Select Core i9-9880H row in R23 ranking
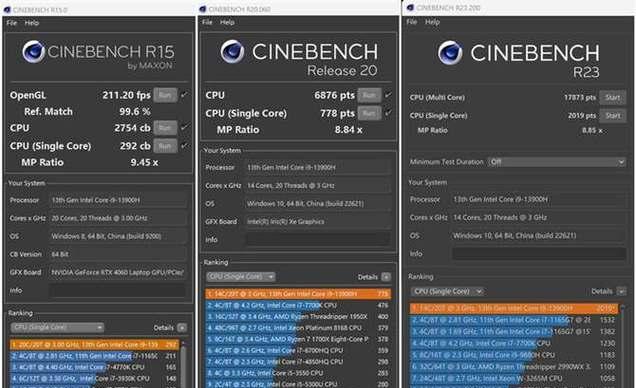This screenshot has width=636, height=388. pos(514,355)
